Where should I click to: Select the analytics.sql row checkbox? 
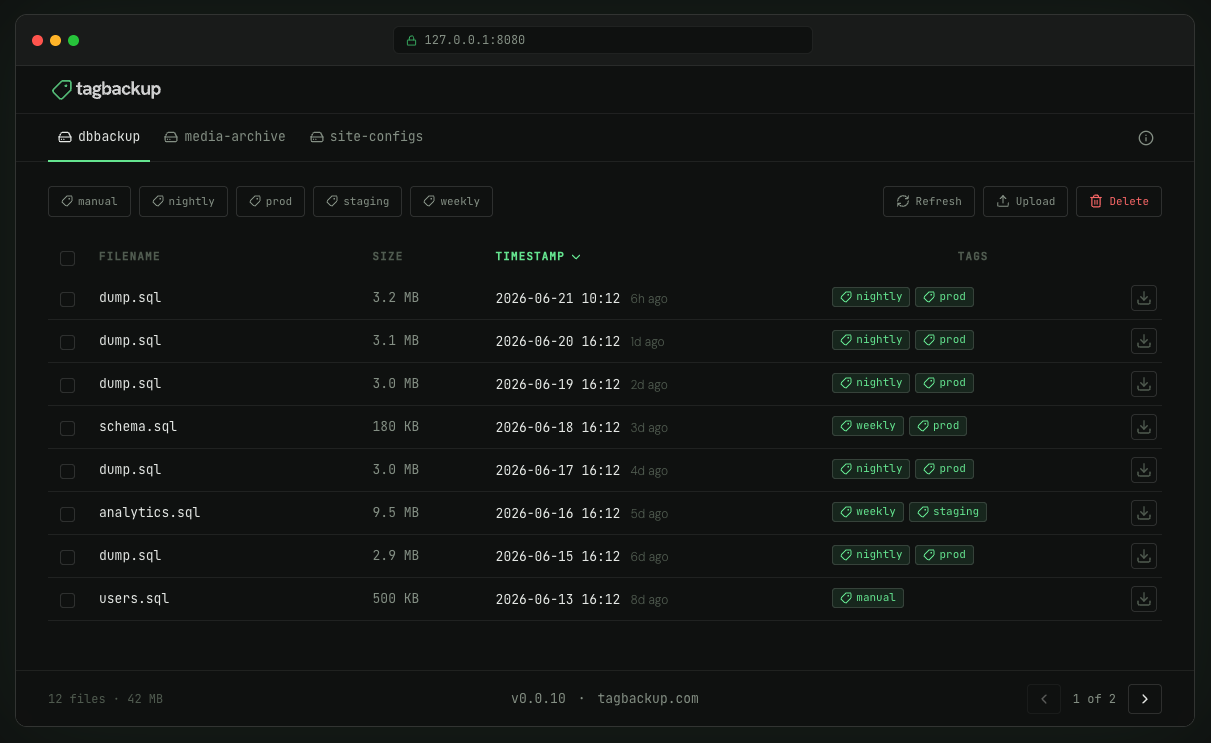click(x=67, y=514)
